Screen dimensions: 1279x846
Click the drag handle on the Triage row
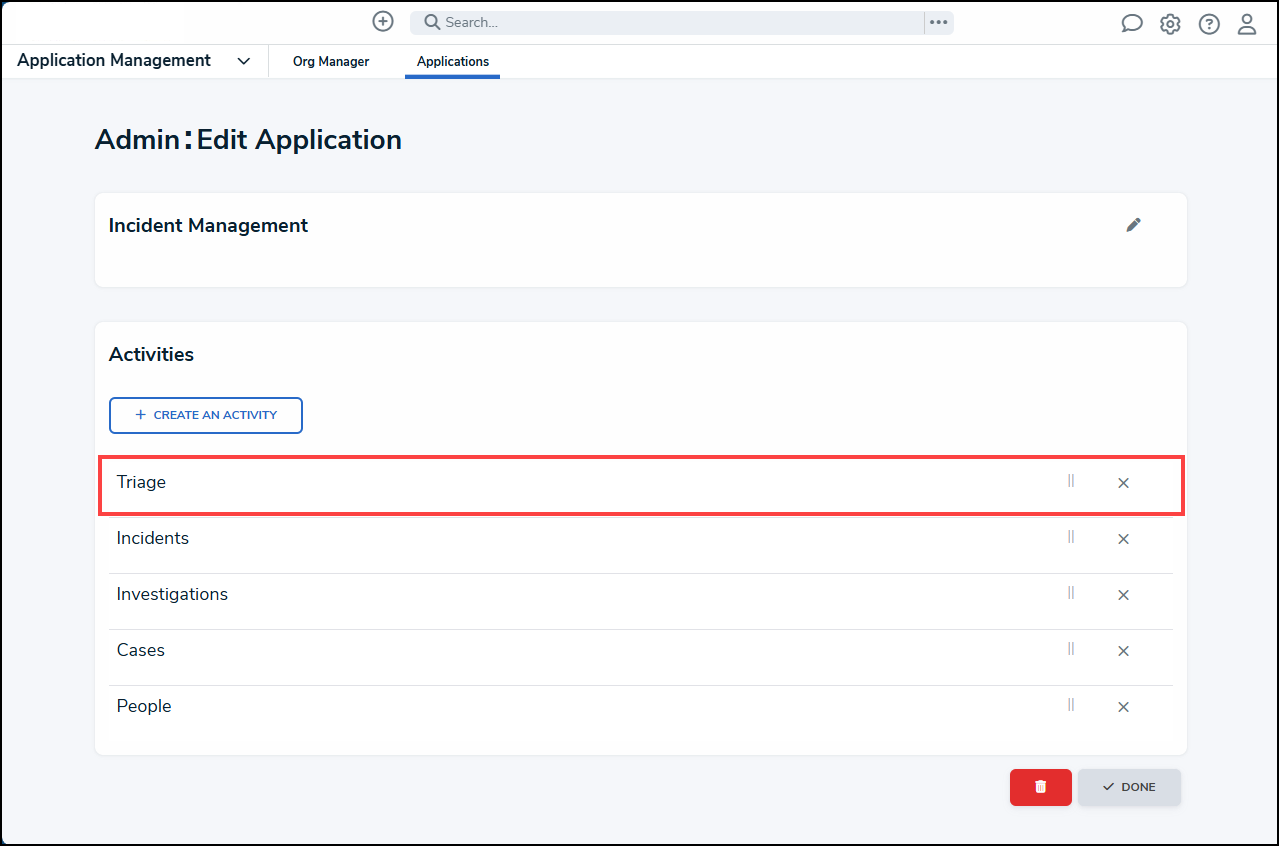point(1071,481)
